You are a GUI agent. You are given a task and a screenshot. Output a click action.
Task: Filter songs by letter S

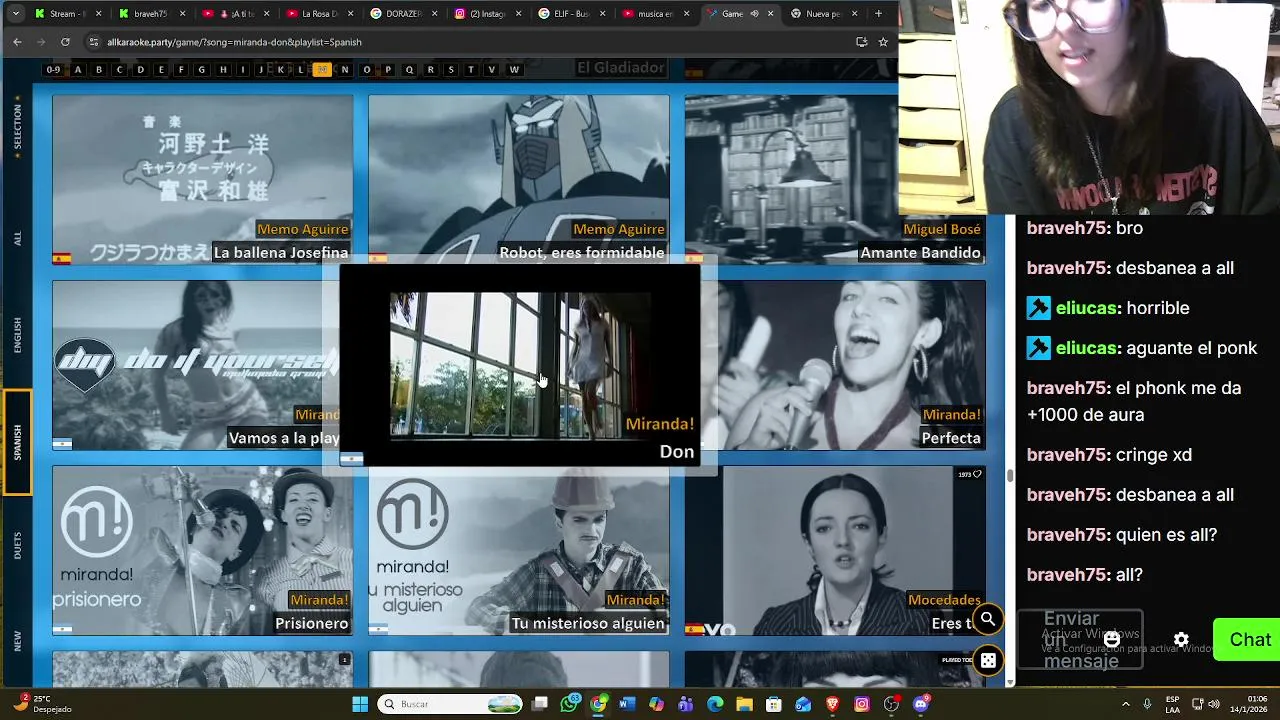click(451, 69)
